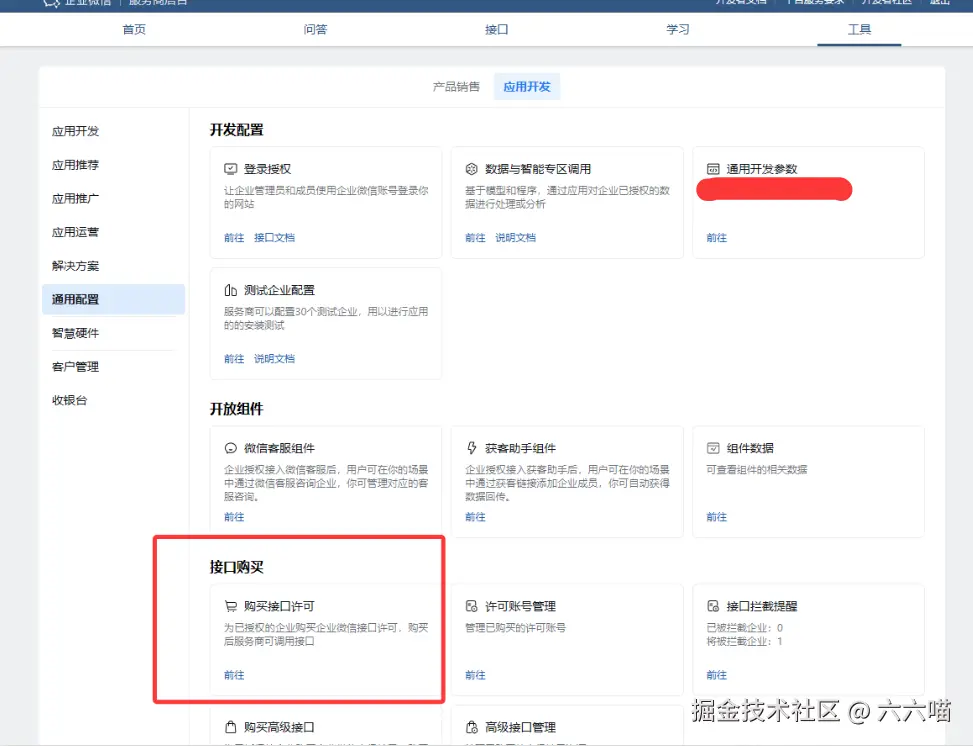Select 智慧硬件 in the left sidebar

coord(75,333)
